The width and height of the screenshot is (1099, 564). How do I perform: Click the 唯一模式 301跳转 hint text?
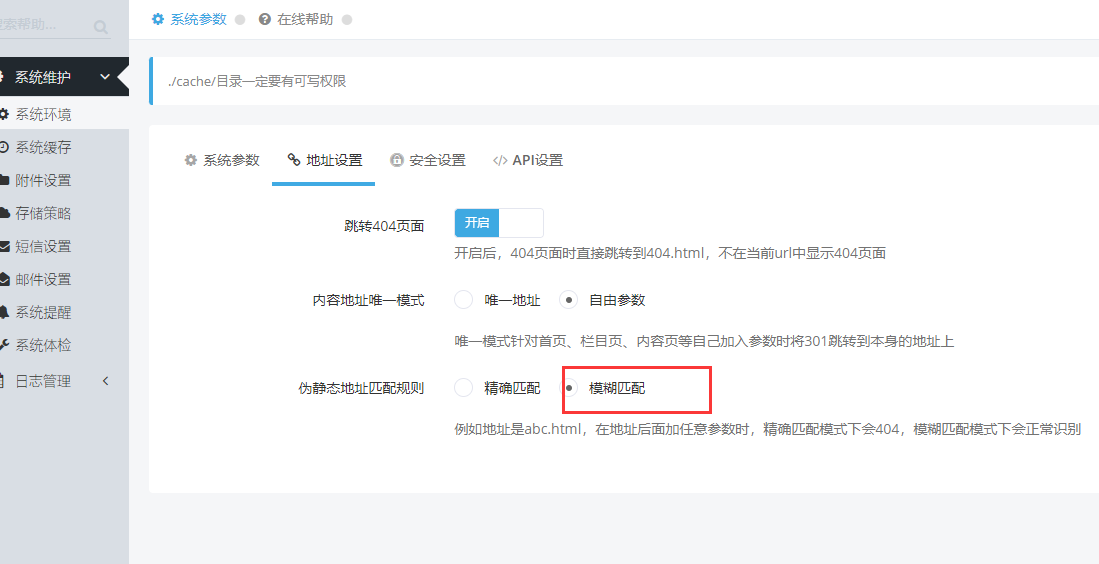704,342
